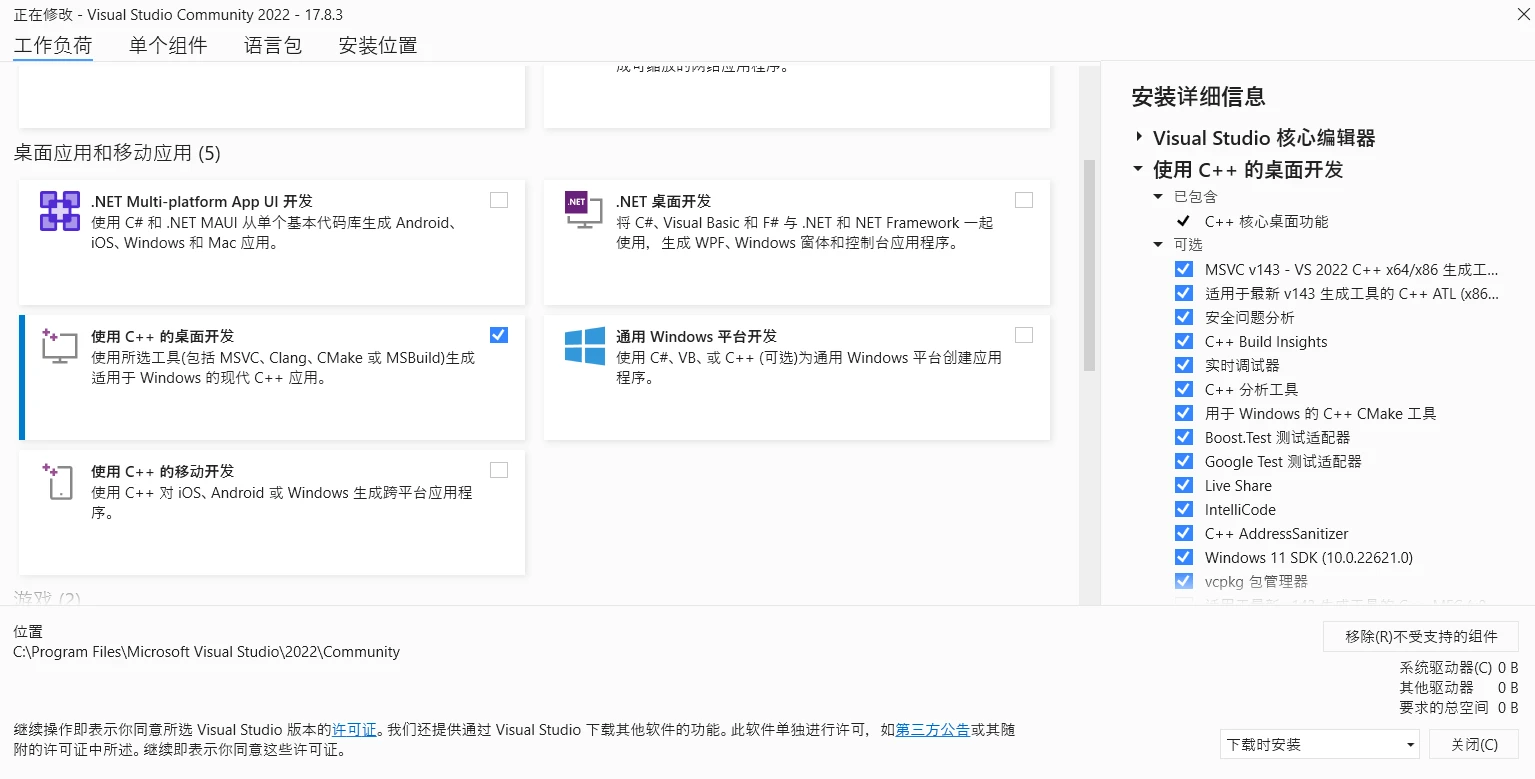Uncheck the 实时调试器 component

tap(1184, 365)
